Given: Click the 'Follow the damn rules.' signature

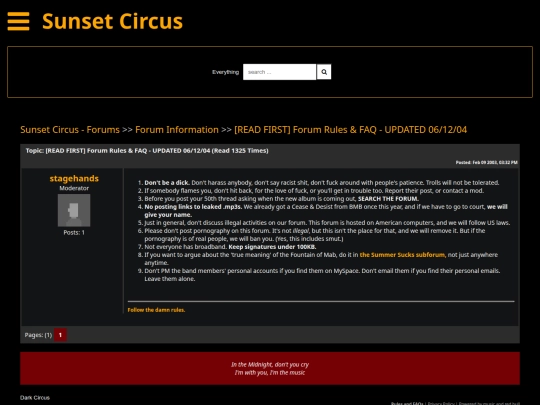Looking at the screenshot, I should (x=156, y=310).
